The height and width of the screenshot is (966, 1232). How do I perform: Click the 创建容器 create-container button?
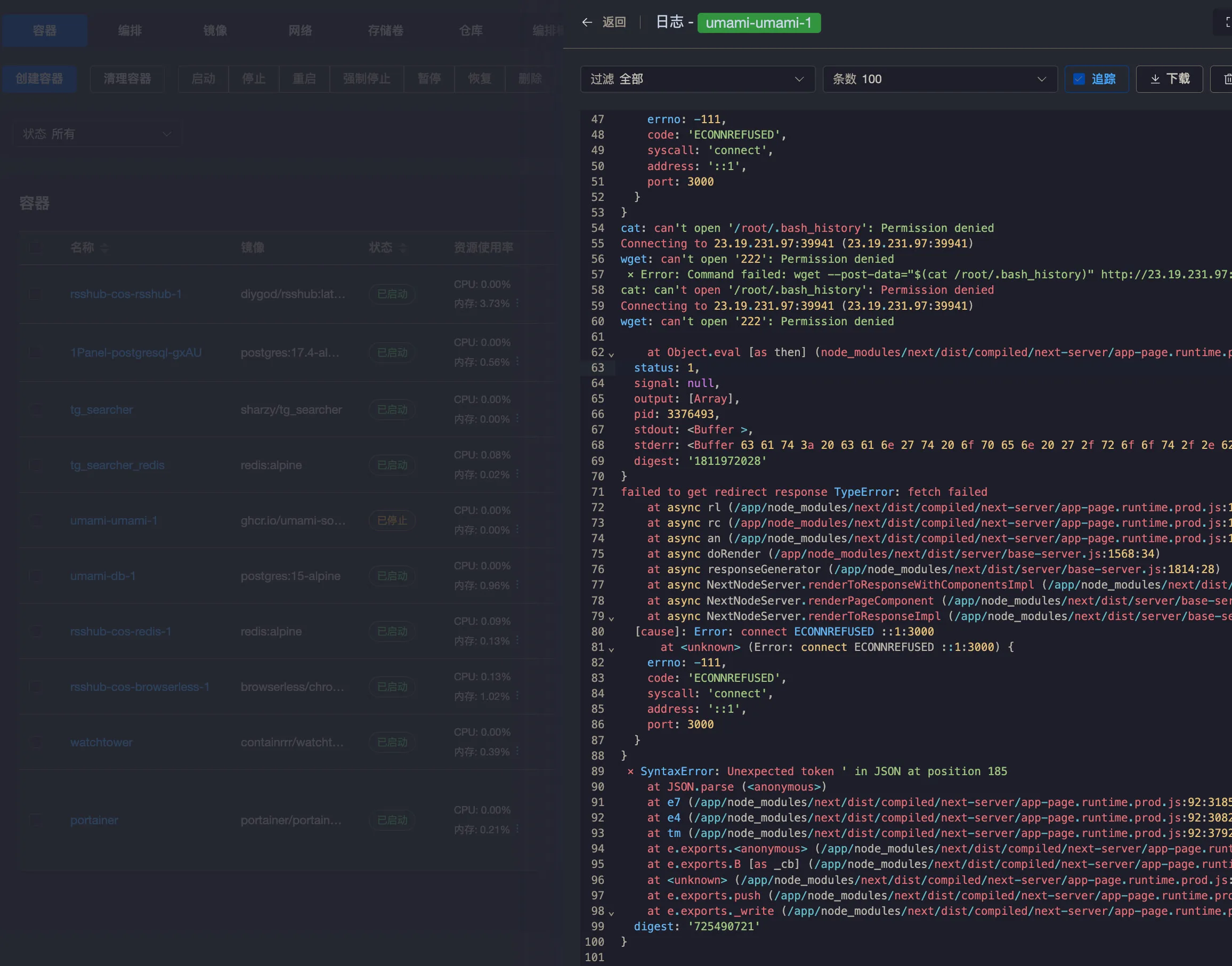tap(39, 78)
